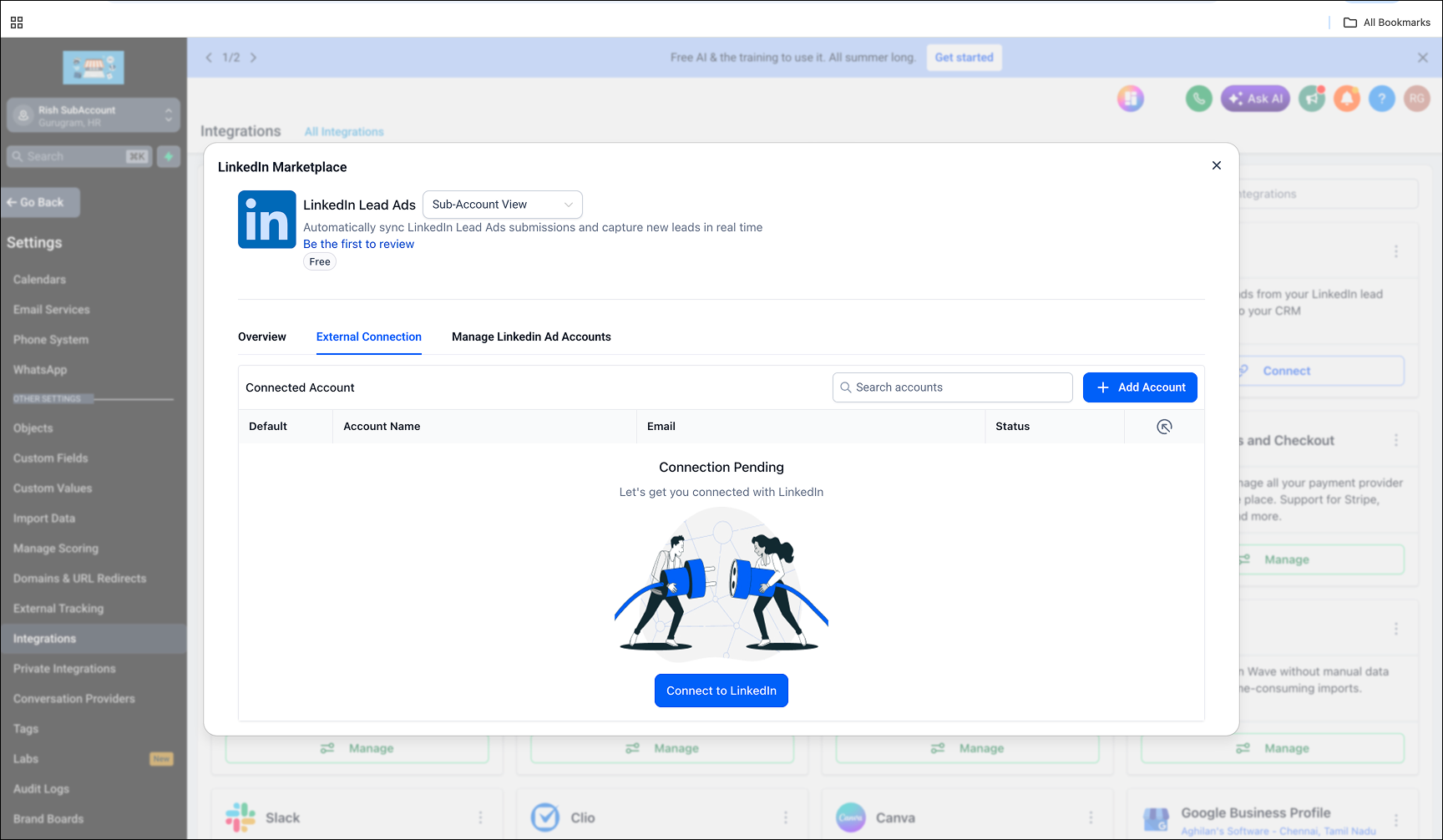Screen dimensions: 1443x840
Task: Open the blue help question mark icon
Action: point(1382,99)
